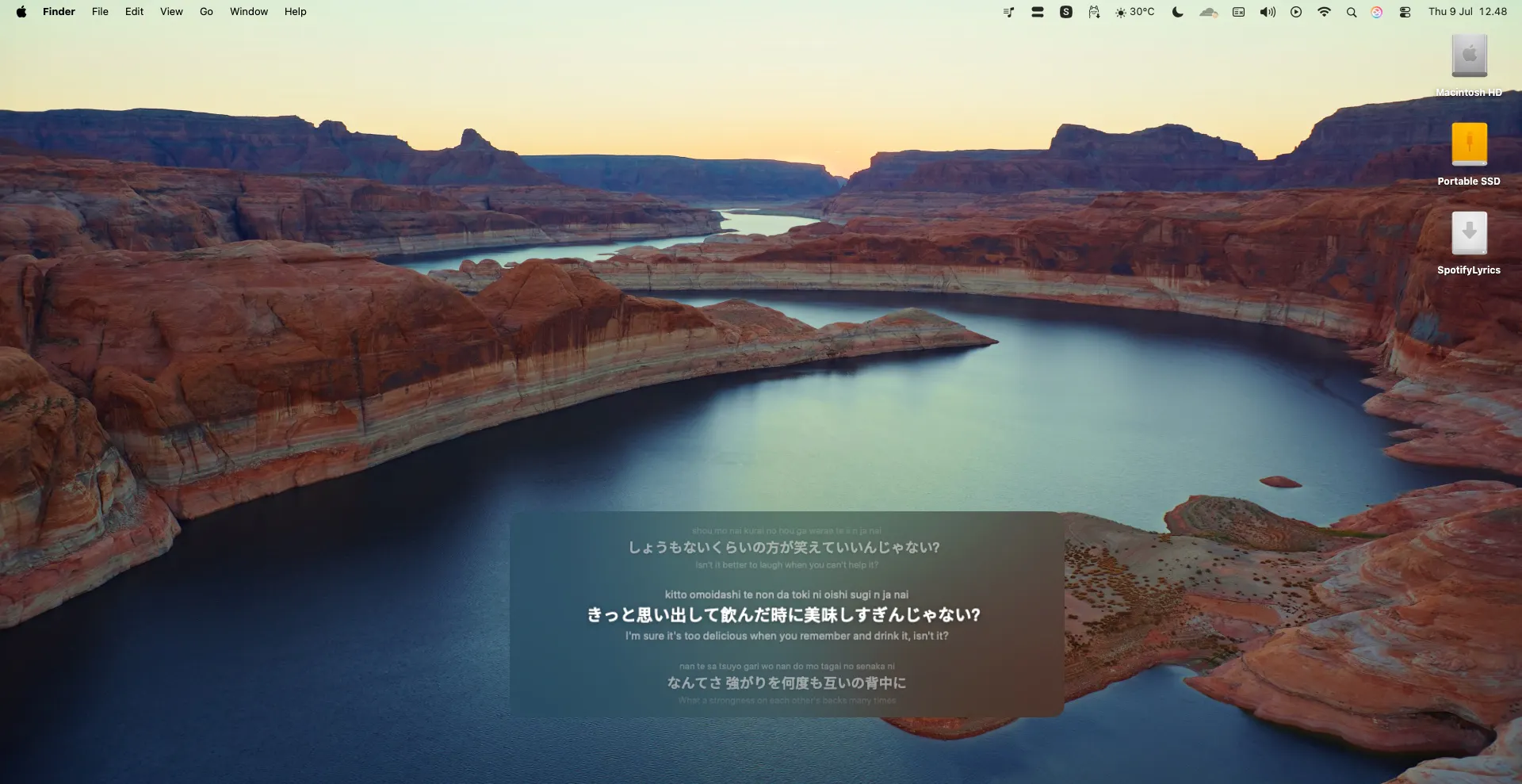Open Control Center icon

click(x=1405, y=12)
